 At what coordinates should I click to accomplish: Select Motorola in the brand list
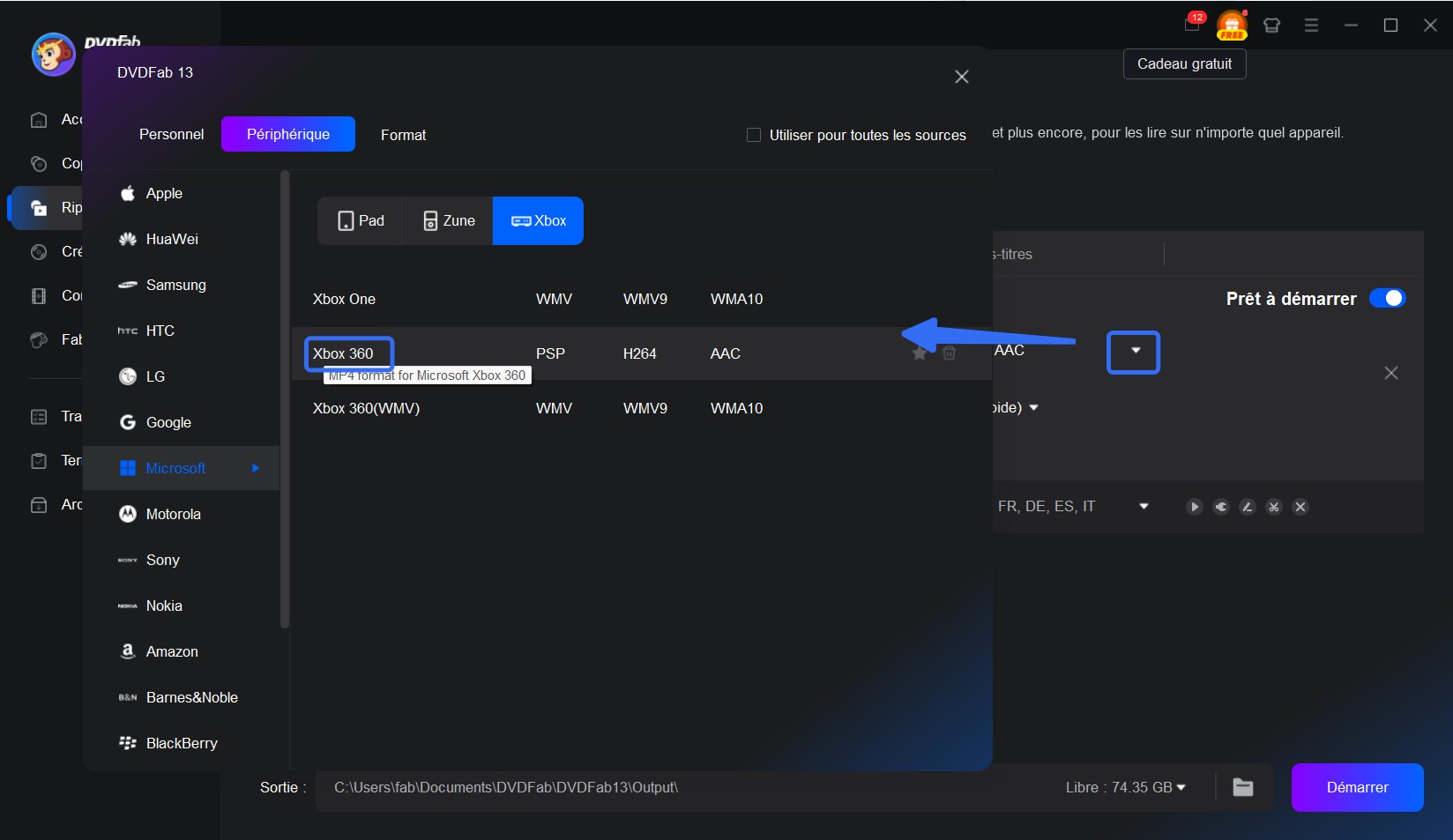pyautogui.click(x=181, y=514)
